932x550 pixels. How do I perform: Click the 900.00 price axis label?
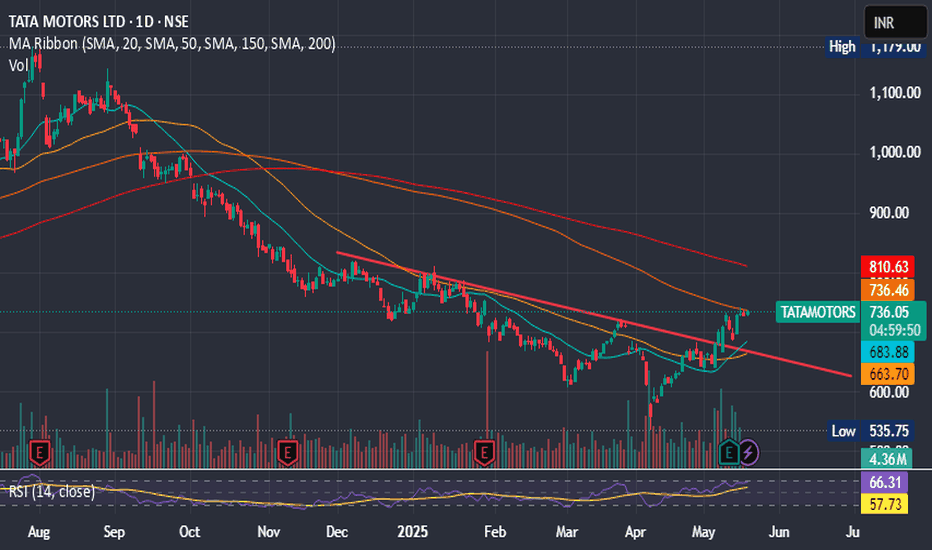[x=889, y=213]
